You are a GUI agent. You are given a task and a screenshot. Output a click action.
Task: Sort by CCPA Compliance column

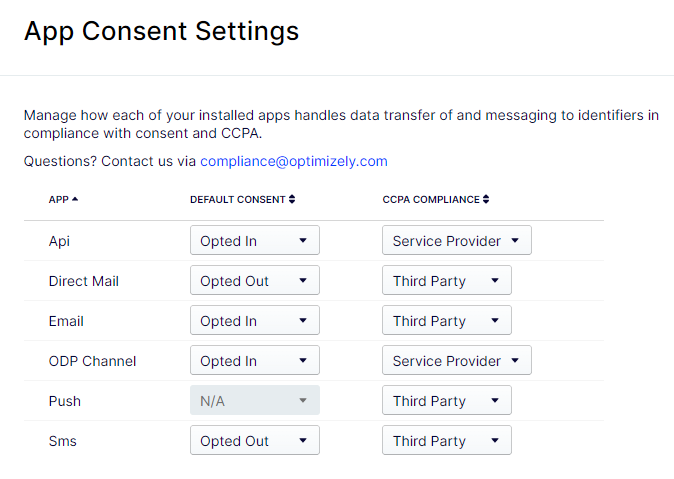coord(435,199)
